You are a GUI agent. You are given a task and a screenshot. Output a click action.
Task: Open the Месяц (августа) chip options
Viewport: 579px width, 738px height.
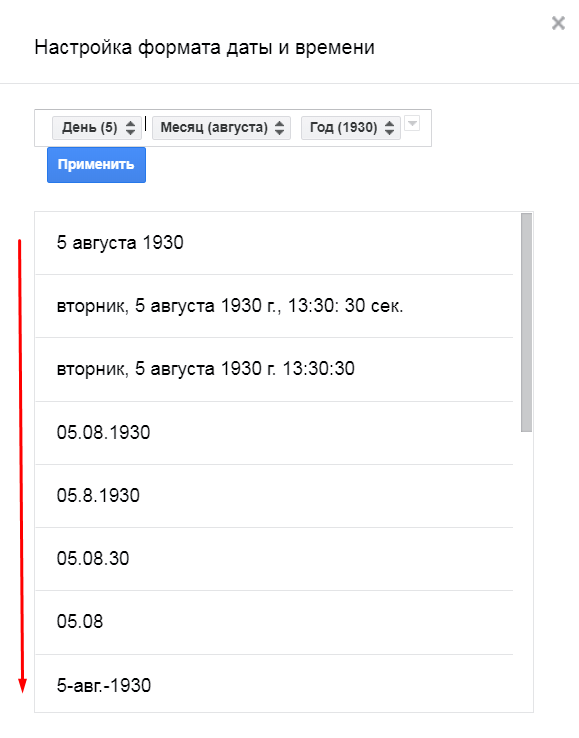221,128
